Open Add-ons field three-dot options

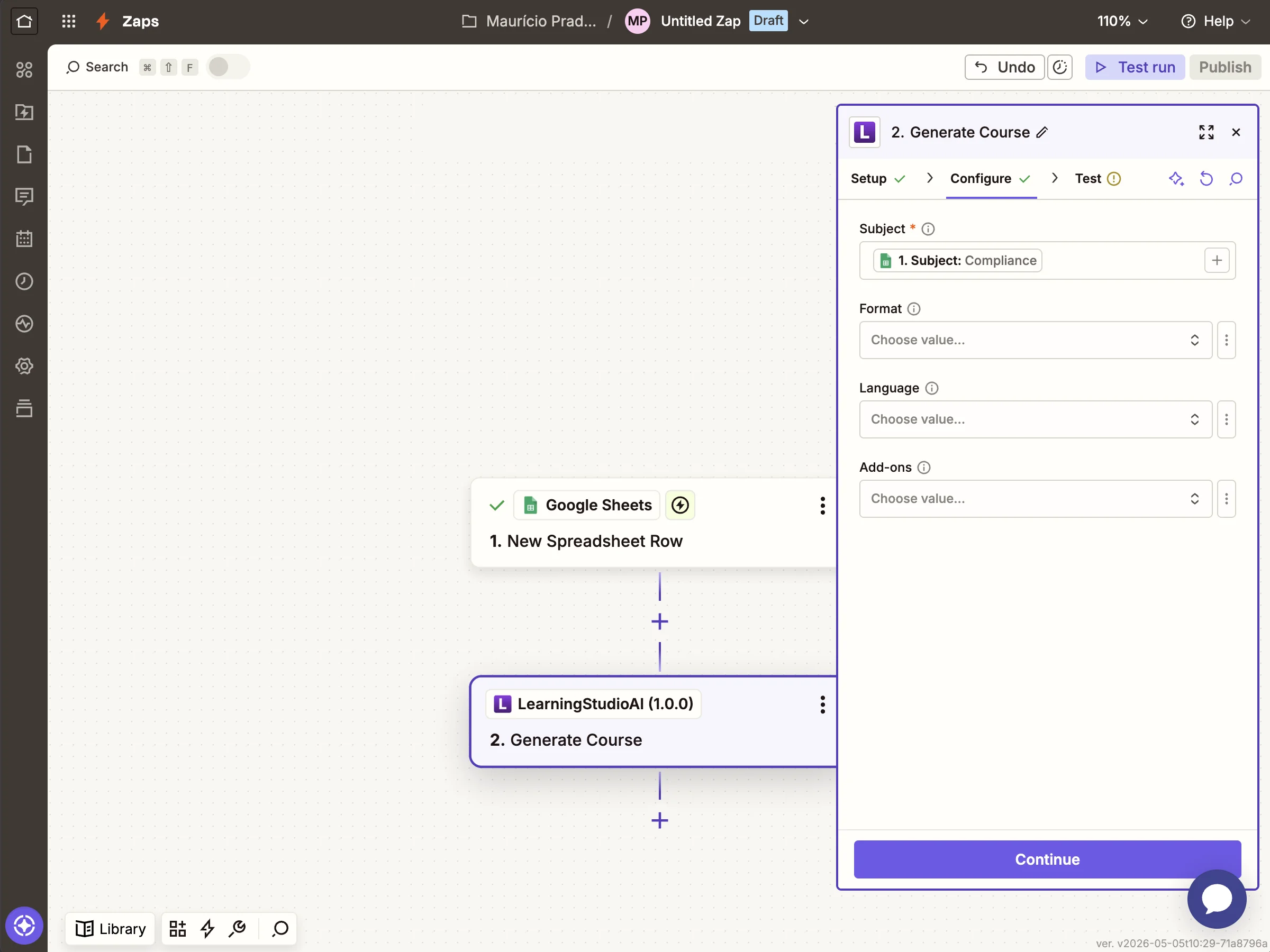(1226, 499)
